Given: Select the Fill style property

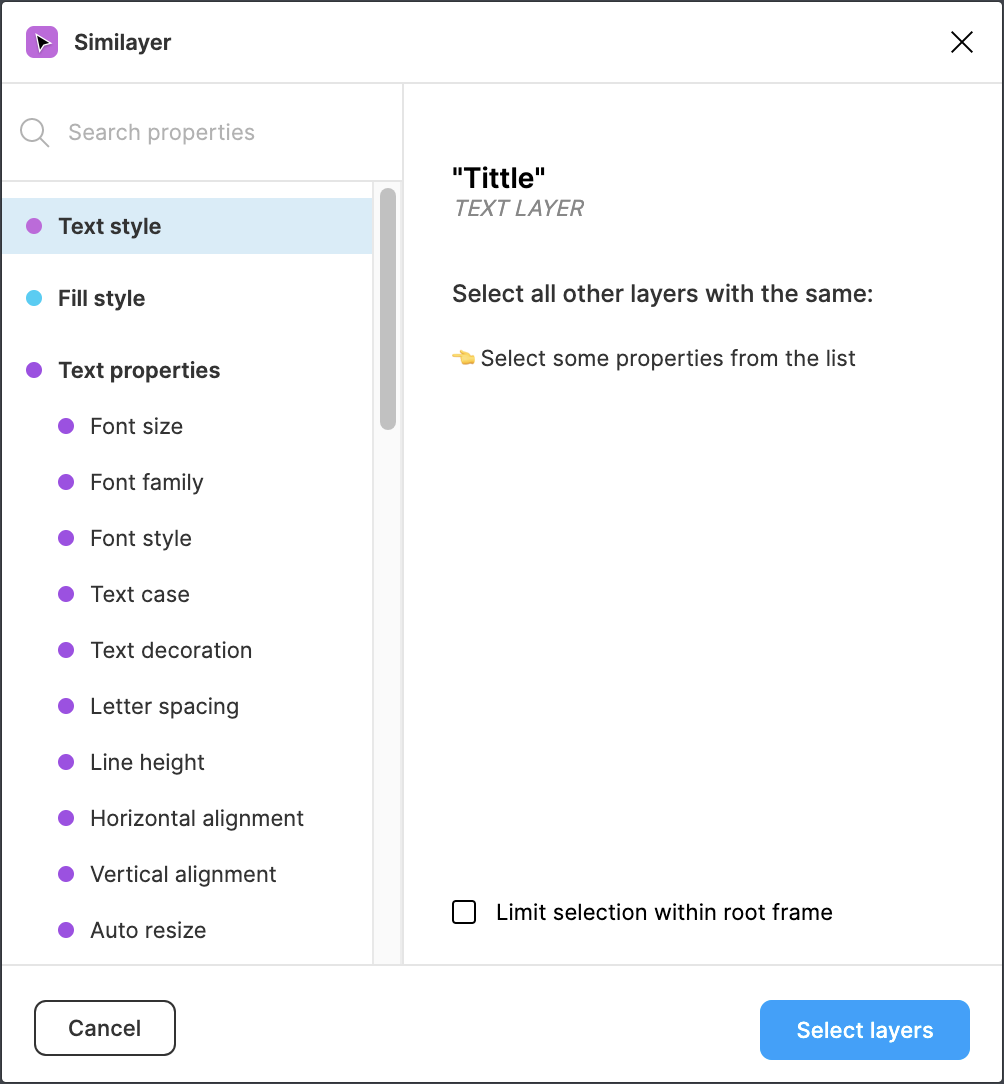Looking at the screenshot, I should (102, 298).
